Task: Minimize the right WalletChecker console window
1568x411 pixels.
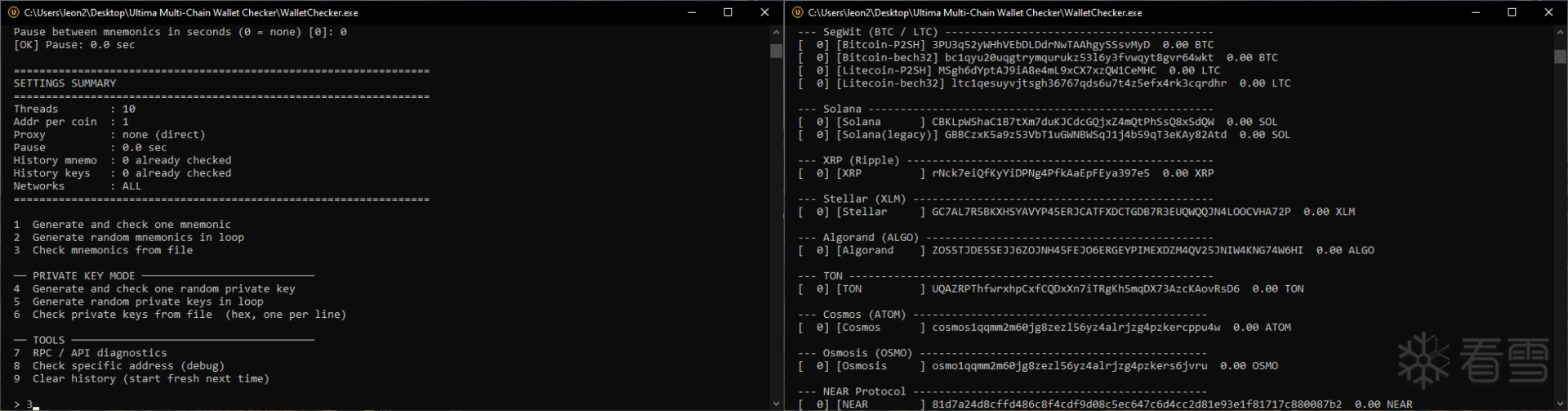Action: pyautogui.click(x=1476, y=12)
